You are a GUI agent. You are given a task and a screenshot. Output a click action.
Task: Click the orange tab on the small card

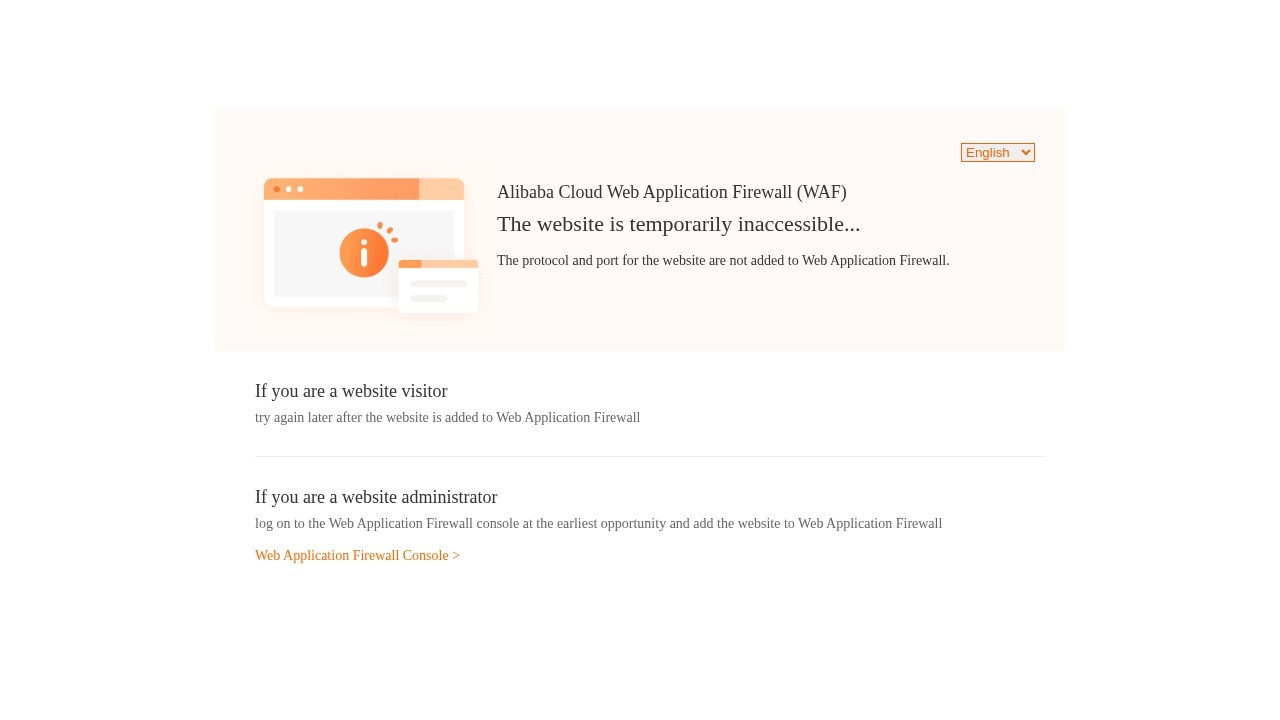click(x=409, y=264)
